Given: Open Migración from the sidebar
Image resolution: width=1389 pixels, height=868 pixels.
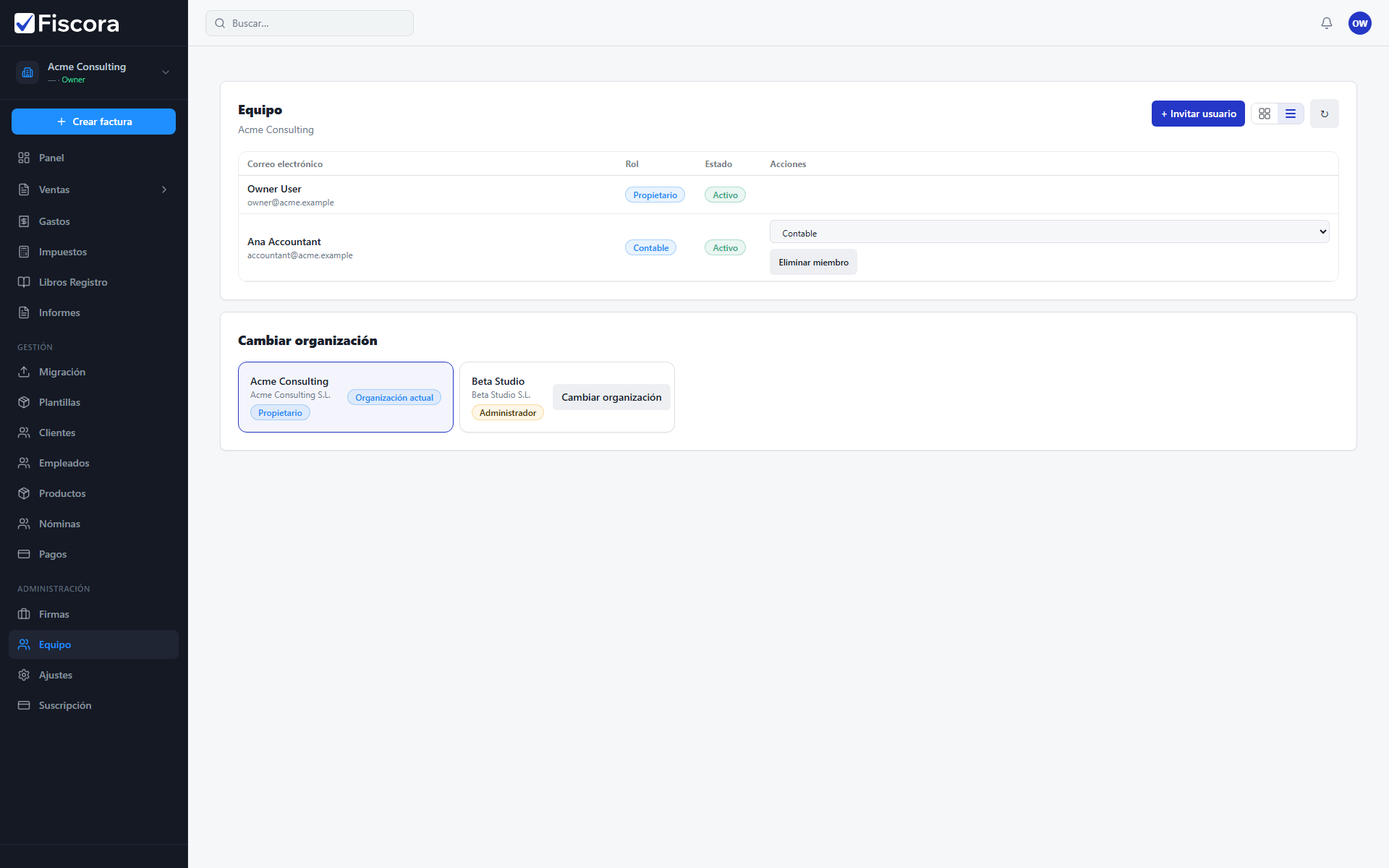Looking at the screenshot, I should pyautogui.click(x=93, y=372).
